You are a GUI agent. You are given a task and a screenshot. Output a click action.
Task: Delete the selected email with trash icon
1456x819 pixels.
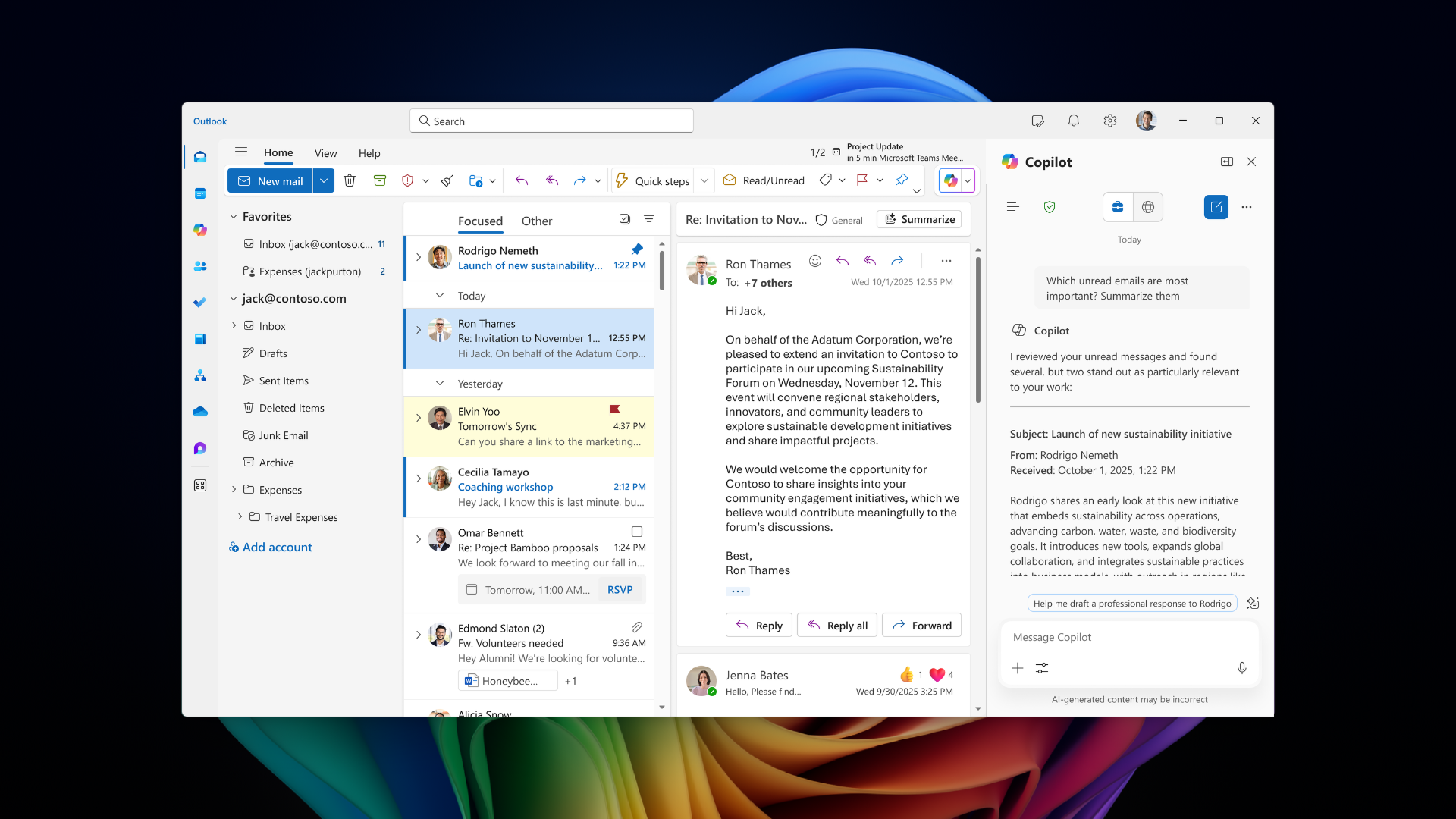pyautogui.click(x=350, y=180)
